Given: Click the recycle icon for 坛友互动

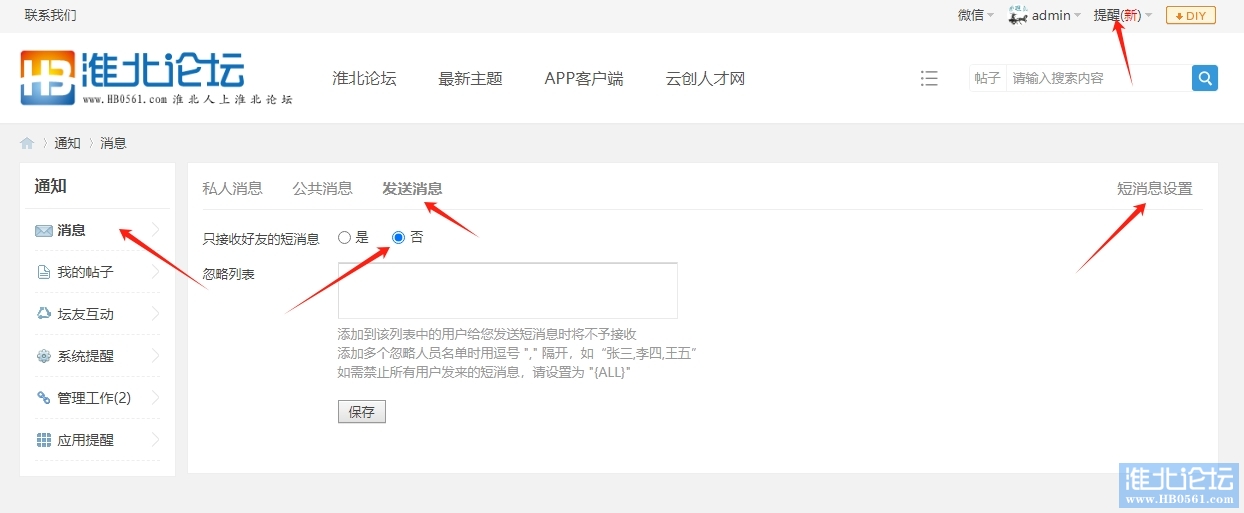Looking at the screenshot, I should 44,314.
